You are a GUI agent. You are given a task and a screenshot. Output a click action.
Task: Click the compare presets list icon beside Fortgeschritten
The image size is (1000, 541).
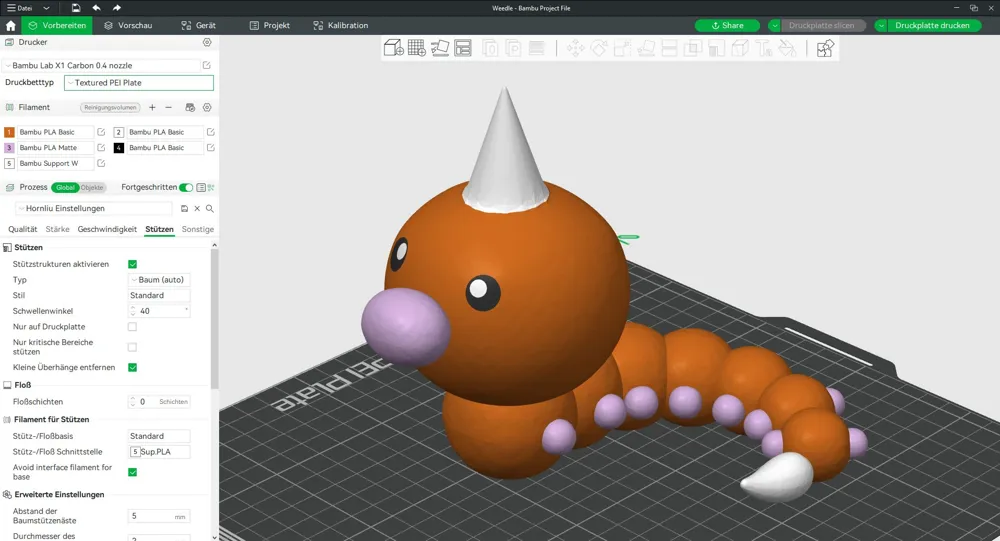tap(201, 187)
